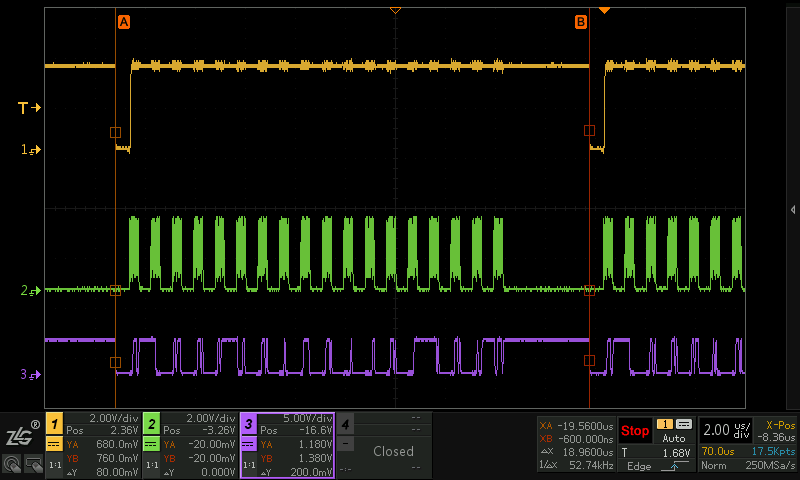Click channel 3 5.00V/div scale
Image resolution: width=800 pixels, height=480 pixels.
pyautogui.click(x=308, y=418)
